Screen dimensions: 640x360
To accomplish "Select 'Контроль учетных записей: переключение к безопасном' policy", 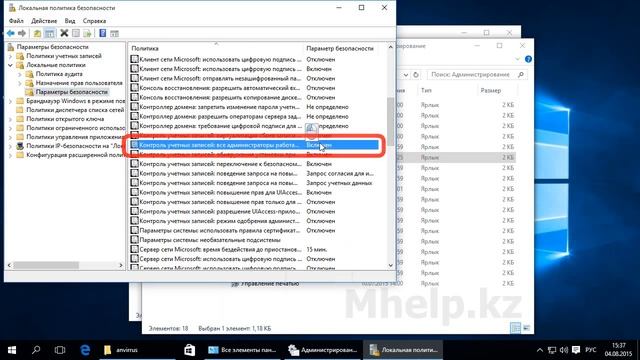I will 220,164.
